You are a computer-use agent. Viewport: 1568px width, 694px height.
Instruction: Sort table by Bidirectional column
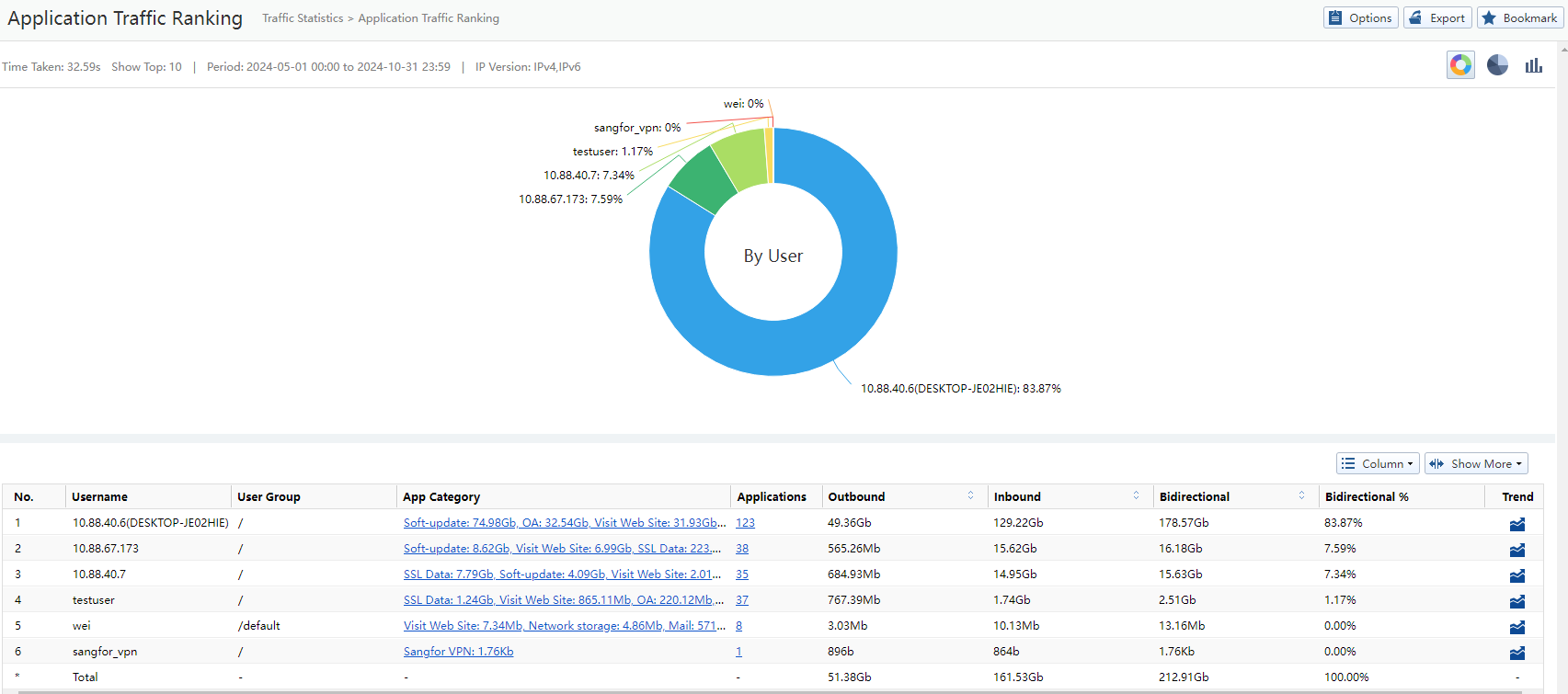click(x=1301, y=496)
